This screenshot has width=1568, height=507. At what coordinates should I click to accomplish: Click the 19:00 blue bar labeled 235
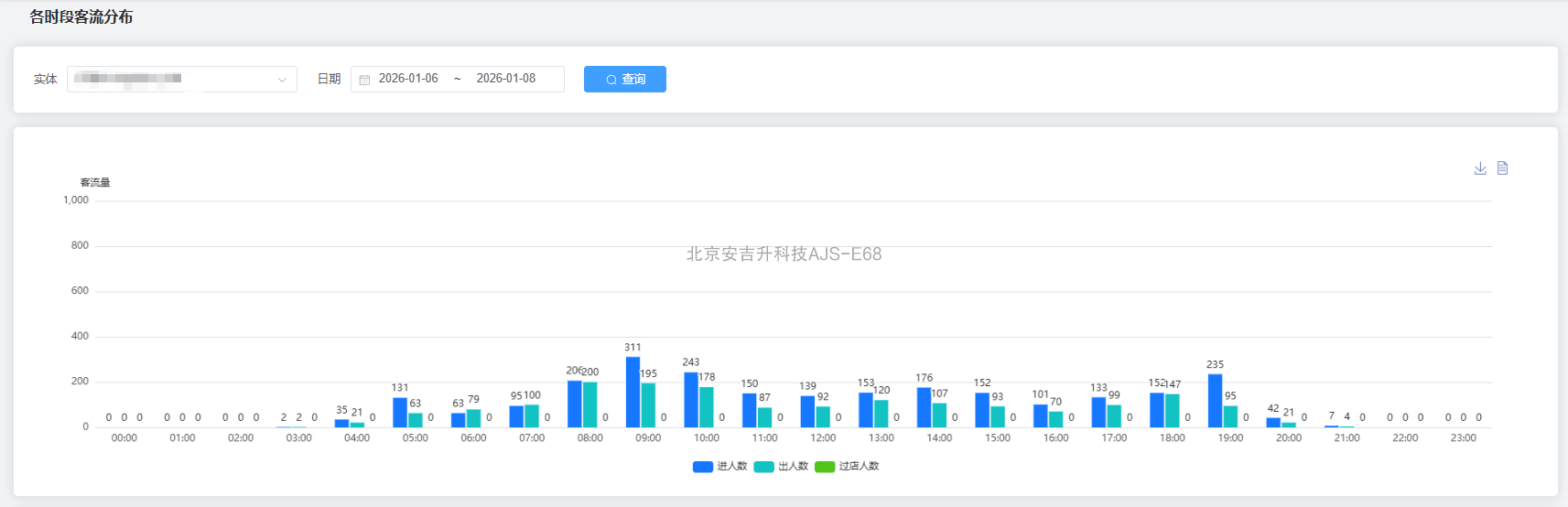1215,401
